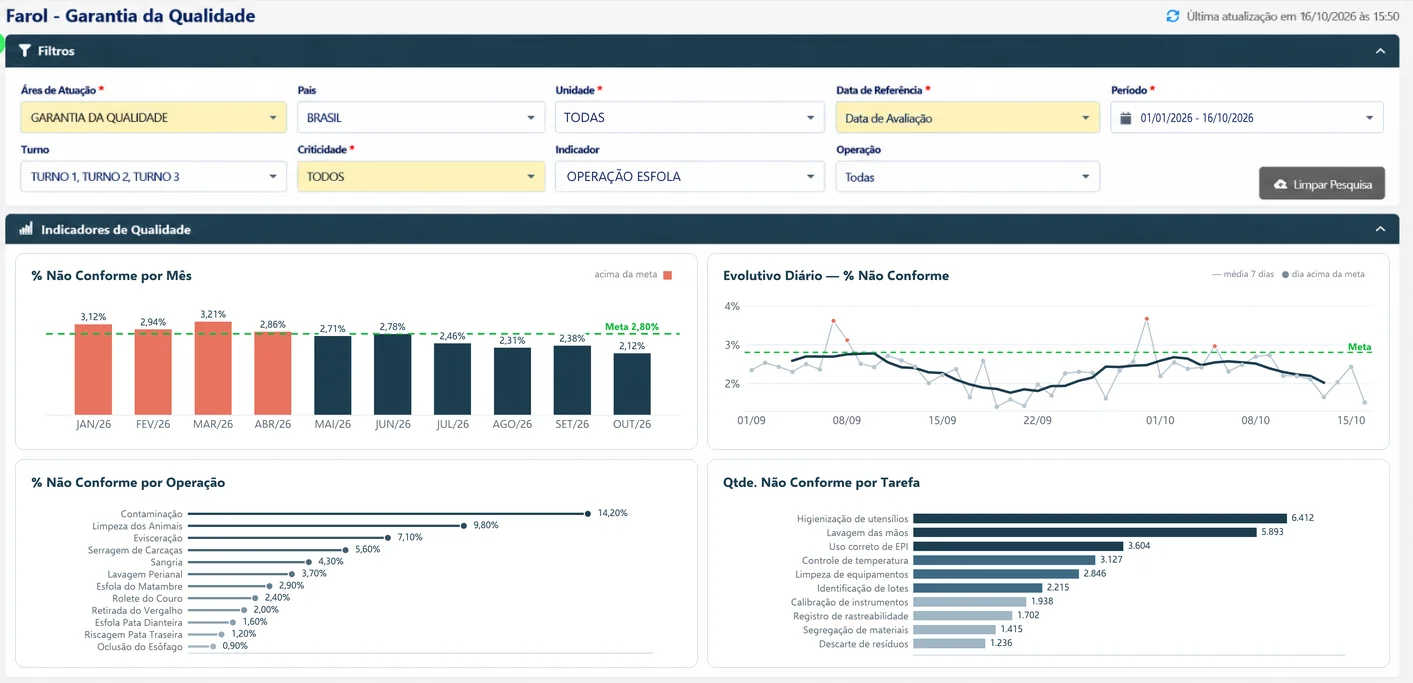The image size is (1413, 683).
Task: Click the 'Contaminação' operation label
Action: point(152,514)
